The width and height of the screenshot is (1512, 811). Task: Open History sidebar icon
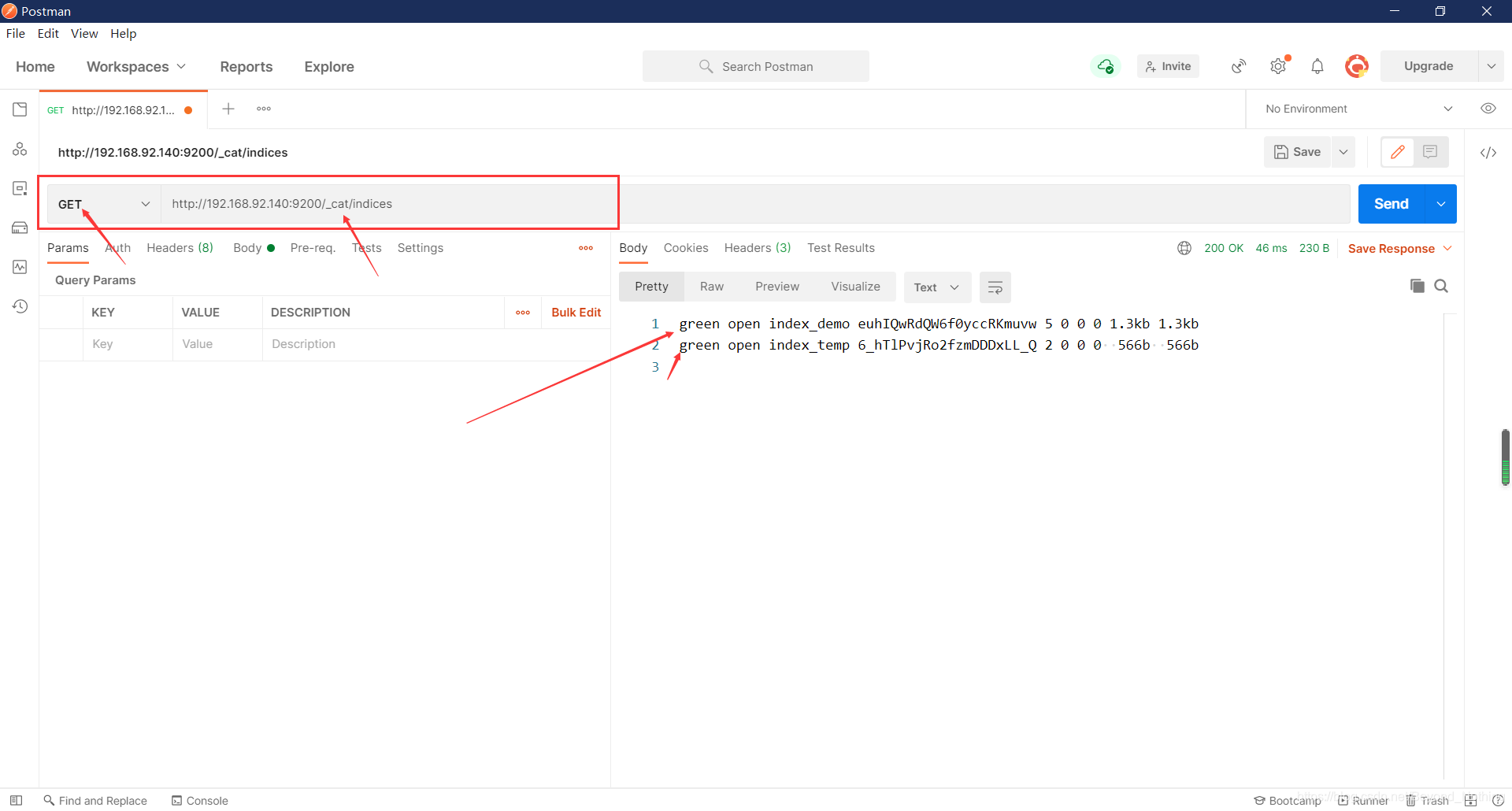pyautogui.click(x=20, y=306)
